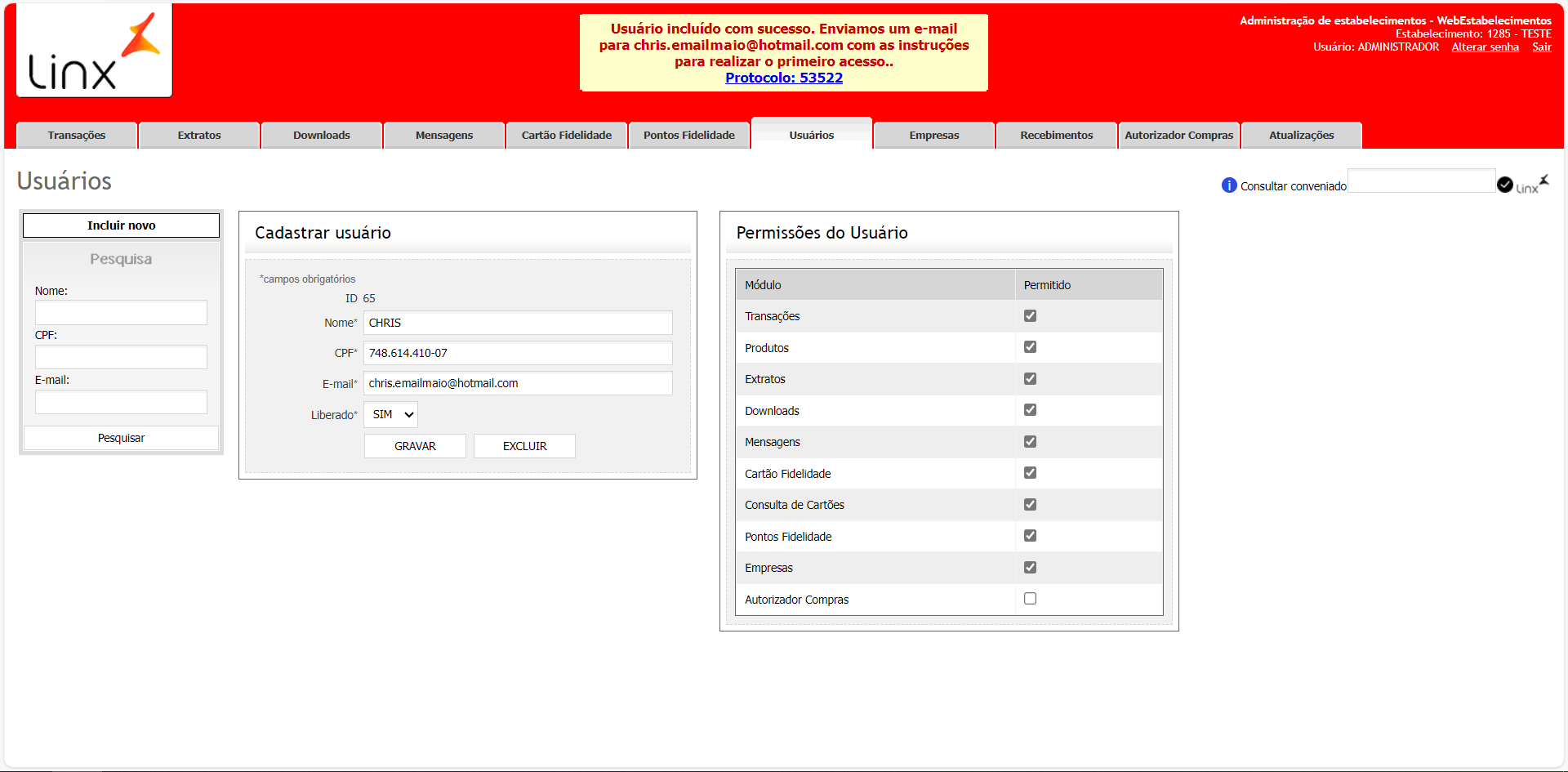Click the blue info icon beside Consultar conveniado

[1229, 185]
